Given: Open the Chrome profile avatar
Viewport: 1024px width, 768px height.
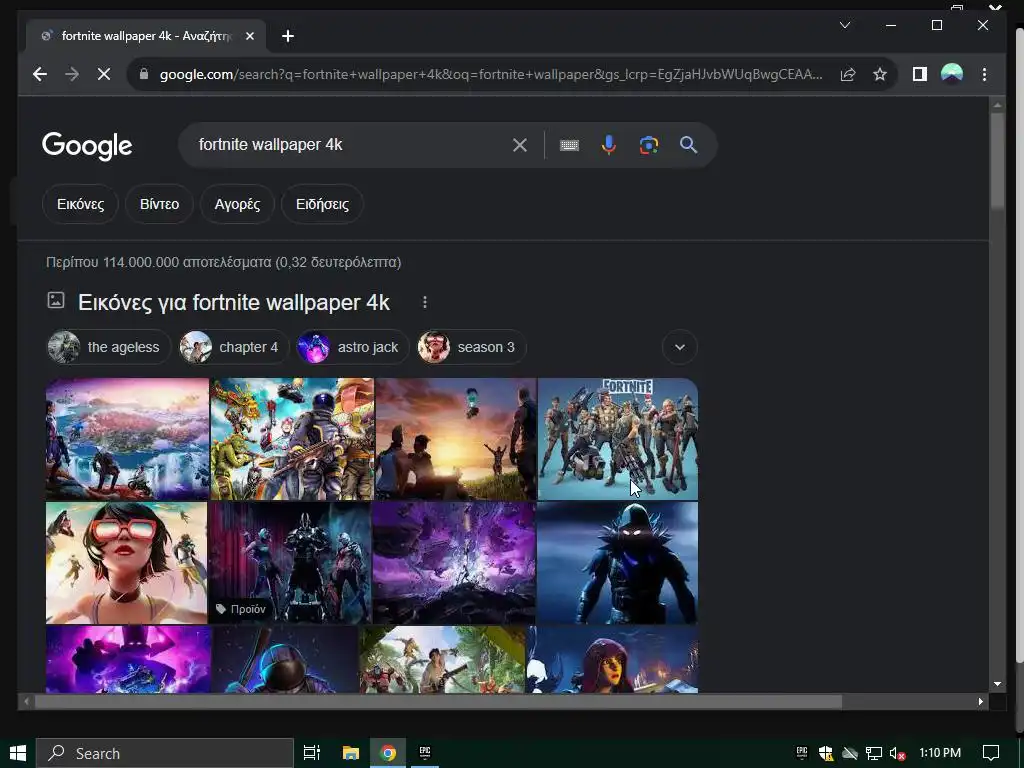Looking at the screenshot, I should pos(952,74).
